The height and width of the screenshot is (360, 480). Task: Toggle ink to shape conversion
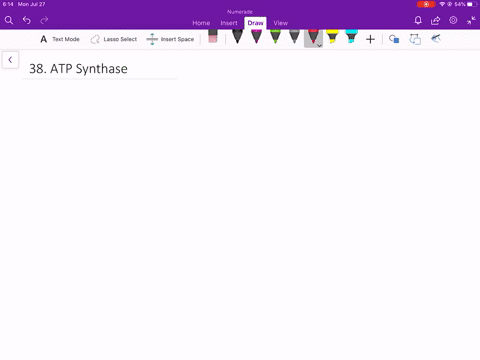click(x=415, y=39)
